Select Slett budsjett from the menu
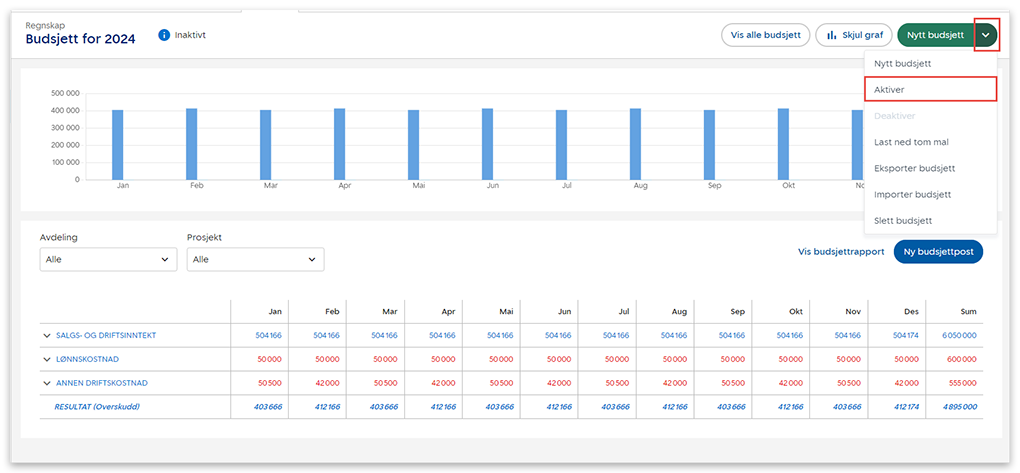The height and width of the screenshot is (473, 1020). [x=903, y=220]
